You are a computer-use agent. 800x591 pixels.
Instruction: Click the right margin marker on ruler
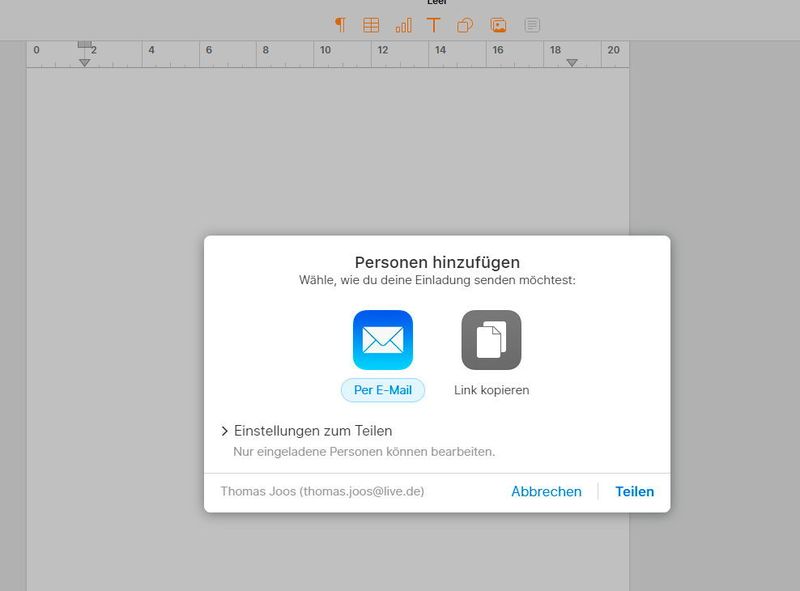point(572,63)
